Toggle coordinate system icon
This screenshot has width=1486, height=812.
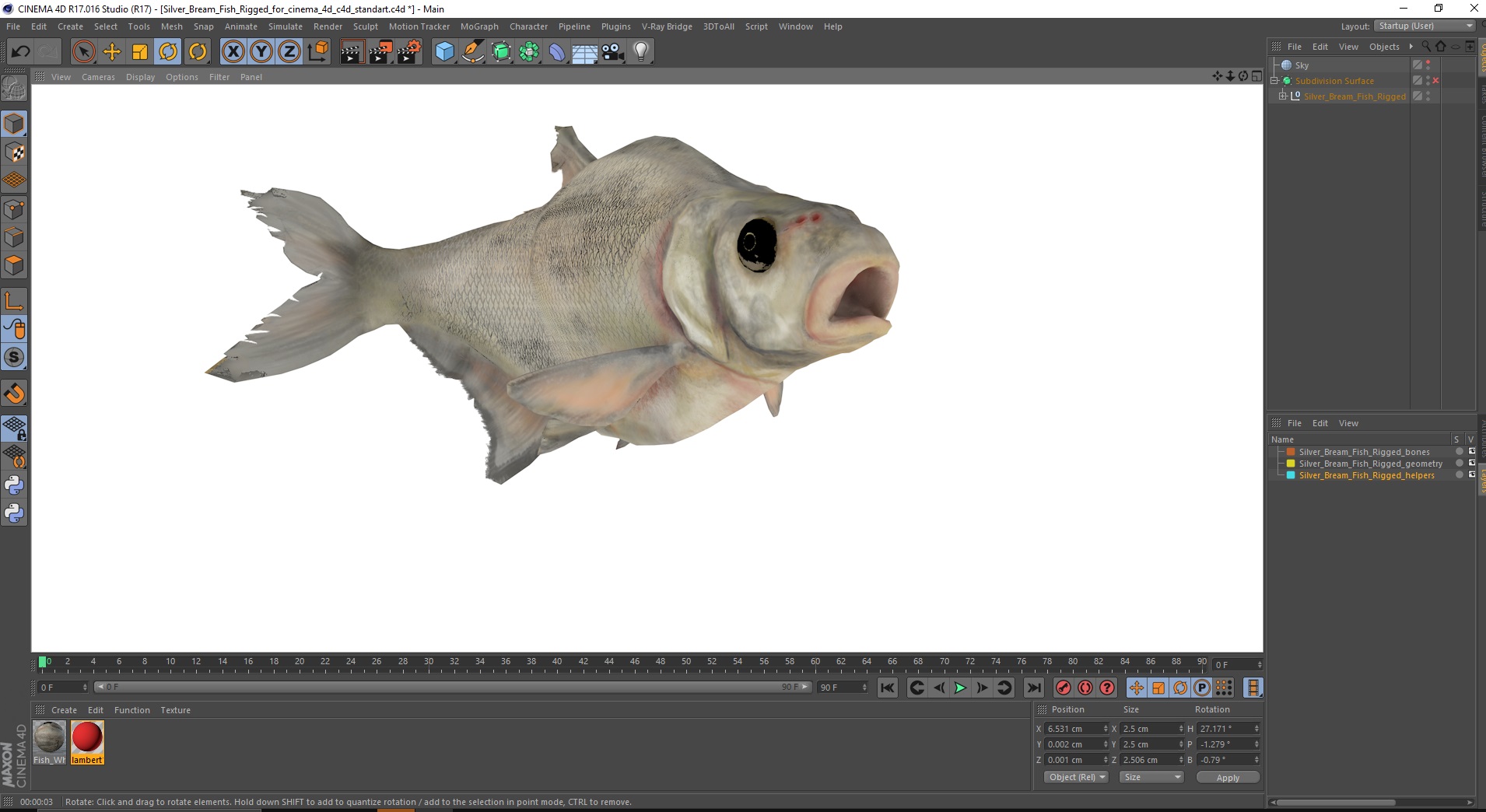[317, 52]
